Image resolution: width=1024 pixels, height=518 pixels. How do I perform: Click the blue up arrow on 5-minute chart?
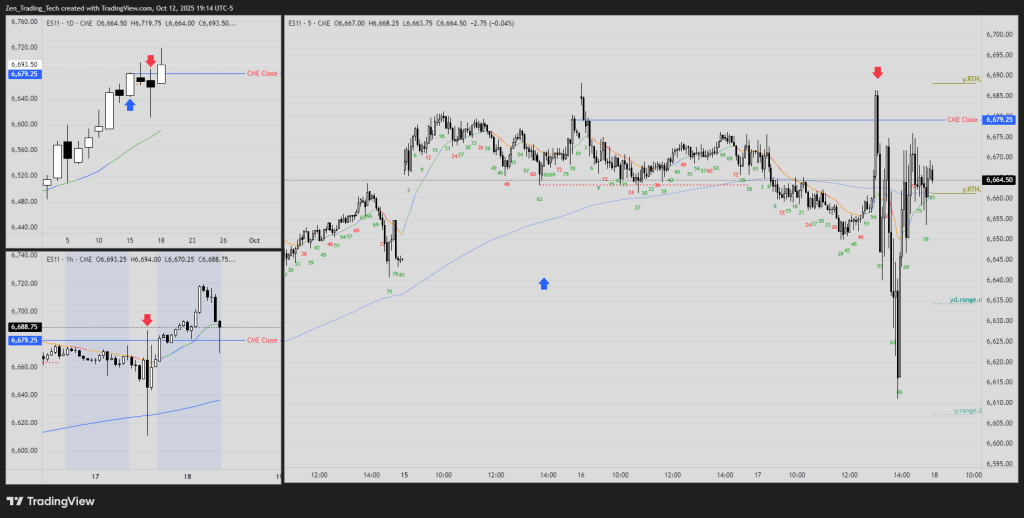[x=544, y=284]
